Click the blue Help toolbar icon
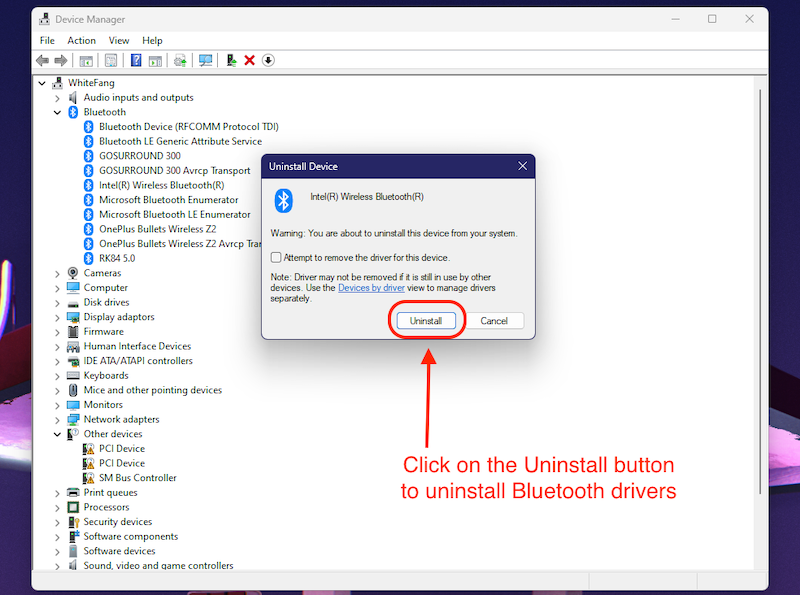Screen dimensions: 800x595 (136, 60)
